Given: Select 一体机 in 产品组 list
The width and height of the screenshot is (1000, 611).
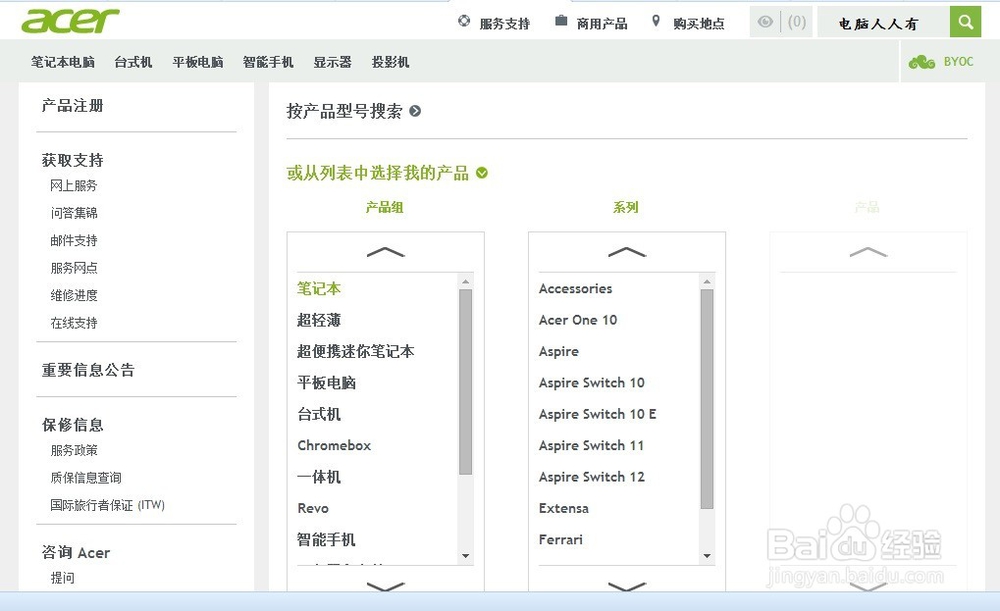Looking at the screenshot, I should point(319,476).
